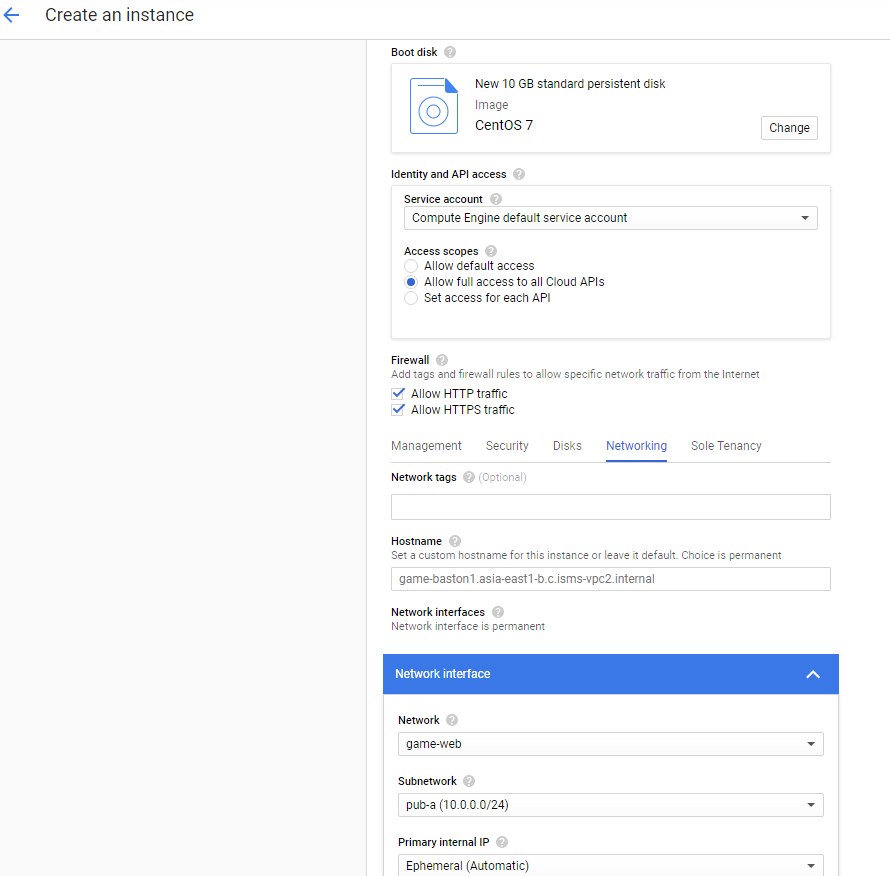Click the Access scopes help icon

tap(491, 251)
